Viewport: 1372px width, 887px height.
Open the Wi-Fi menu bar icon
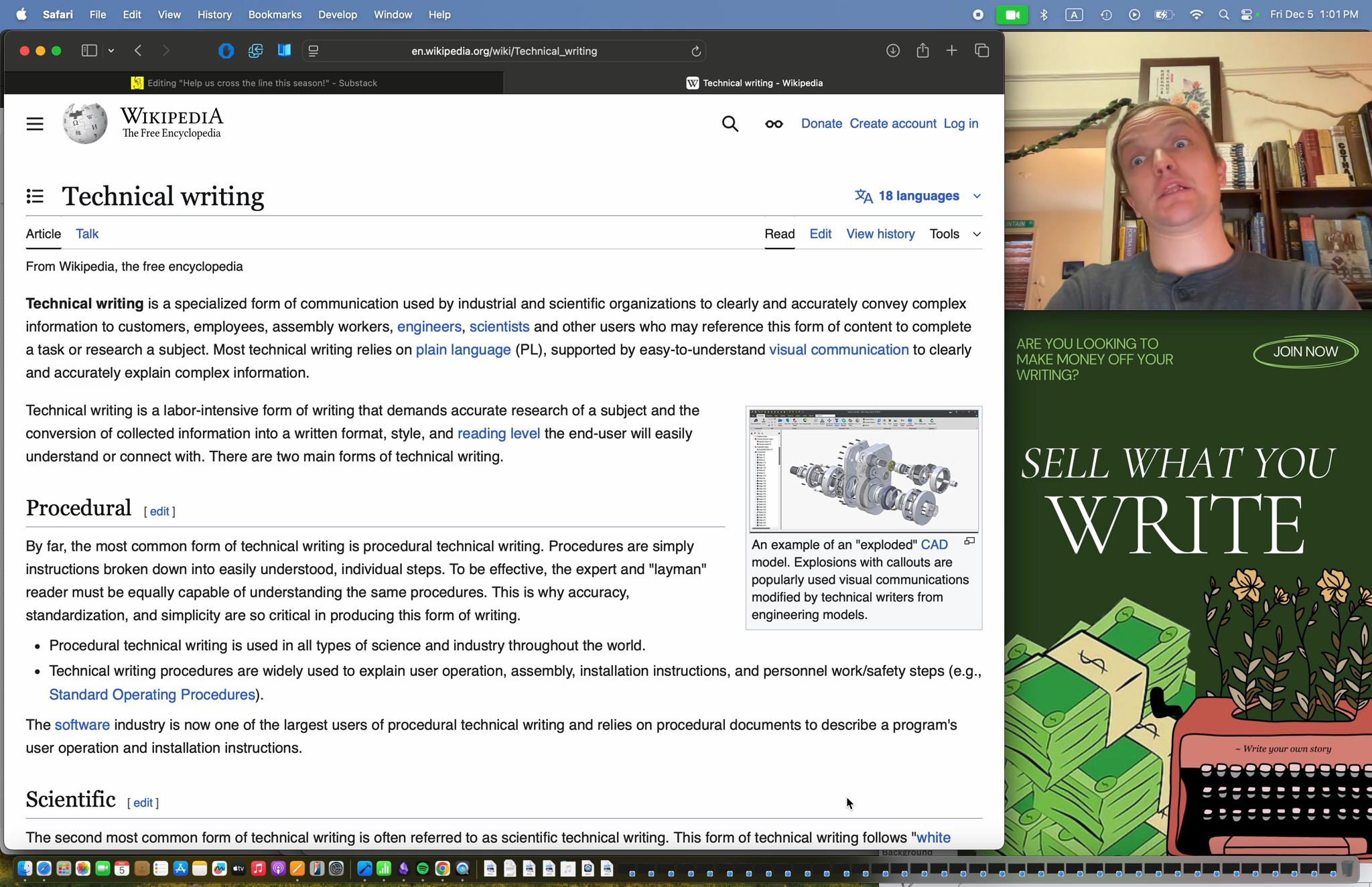coord(1196,15)
